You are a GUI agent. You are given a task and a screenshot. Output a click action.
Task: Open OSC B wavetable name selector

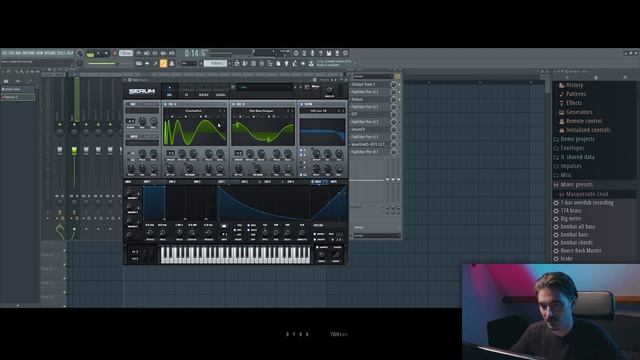[262, 111]
